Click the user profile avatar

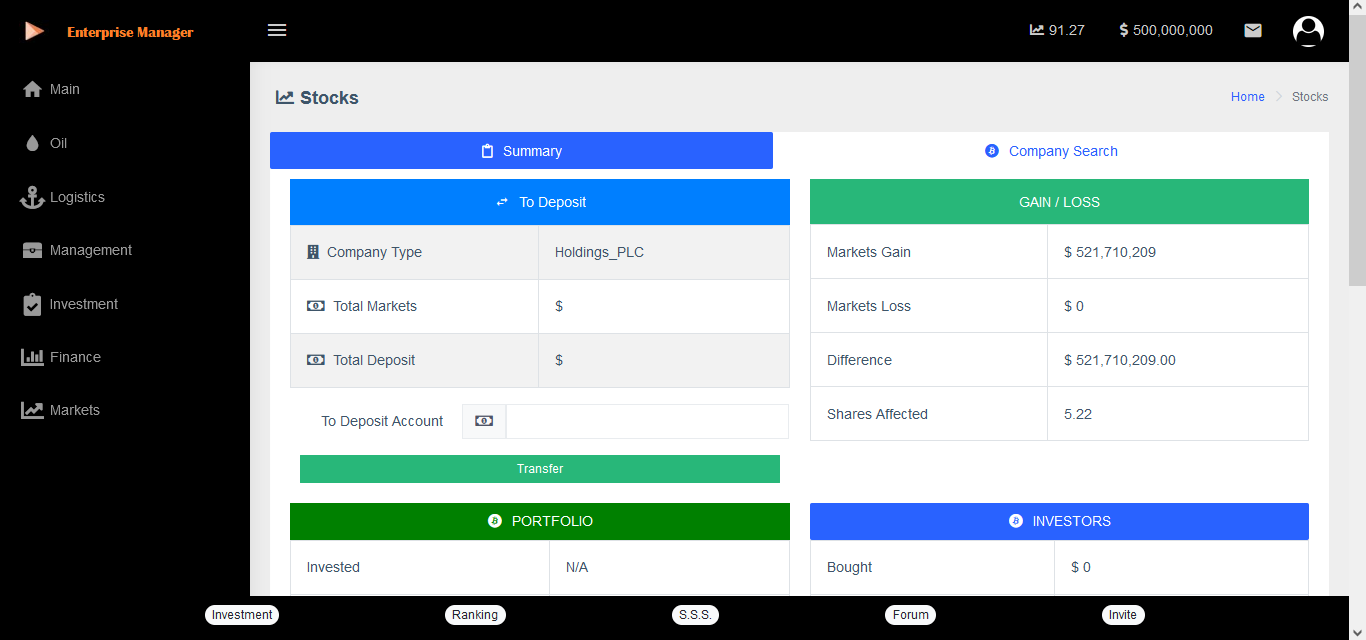1308,31
